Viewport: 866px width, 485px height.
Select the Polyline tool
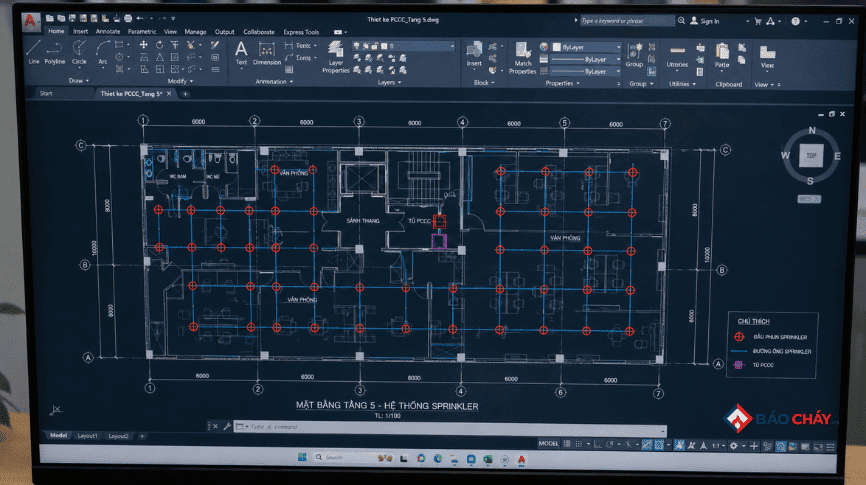point(55,52)
